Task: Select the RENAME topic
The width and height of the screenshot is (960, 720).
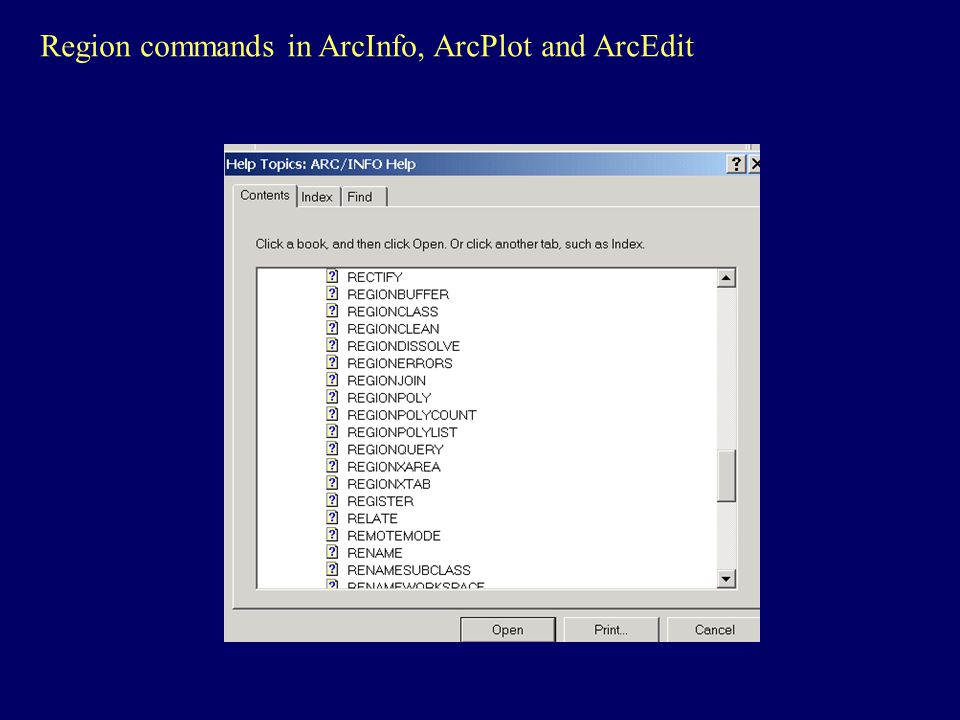Action: tap(375, 553)
